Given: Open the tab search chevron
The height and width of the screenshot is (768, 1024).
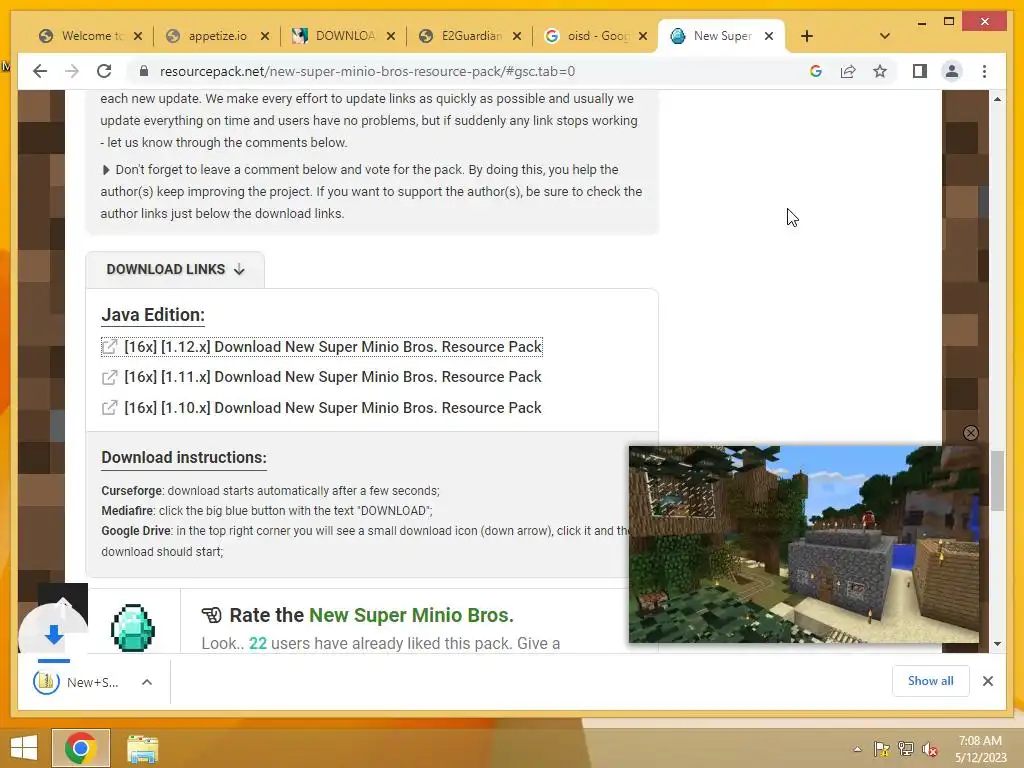Looking at the screenshot, I should coord(884,36).
